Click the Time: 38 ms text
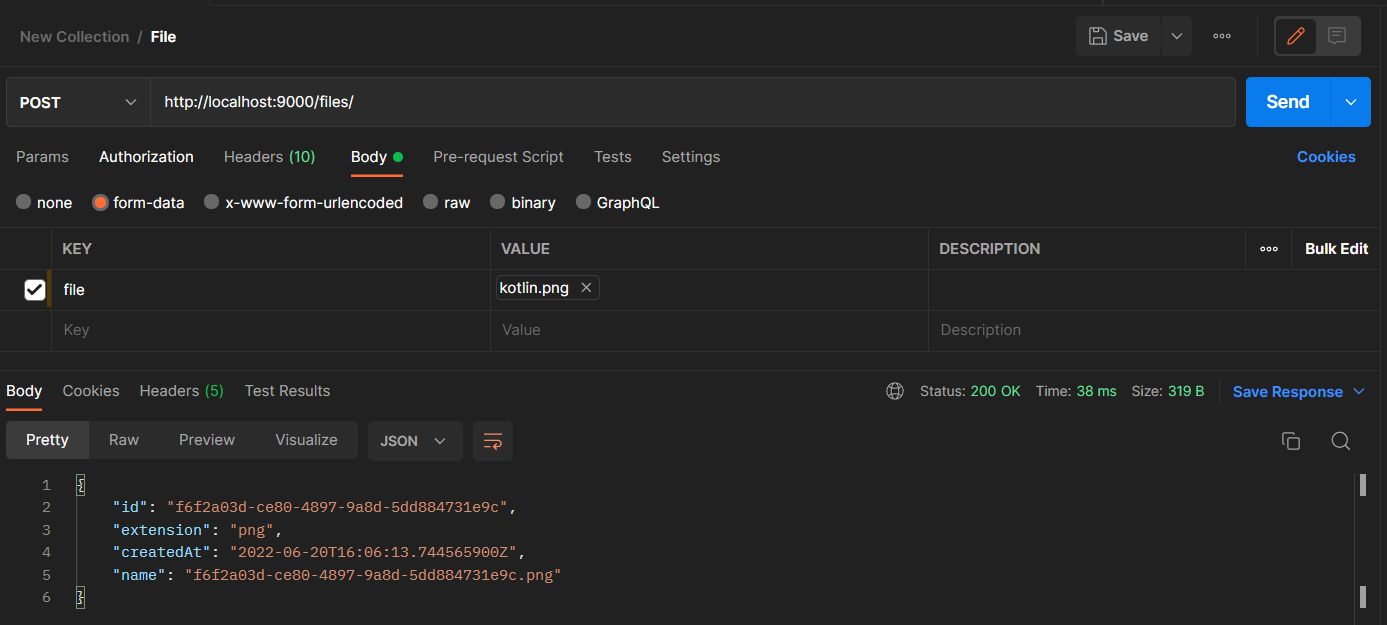Viewport: 1387px width, 625px height. tap(1076, 391)
